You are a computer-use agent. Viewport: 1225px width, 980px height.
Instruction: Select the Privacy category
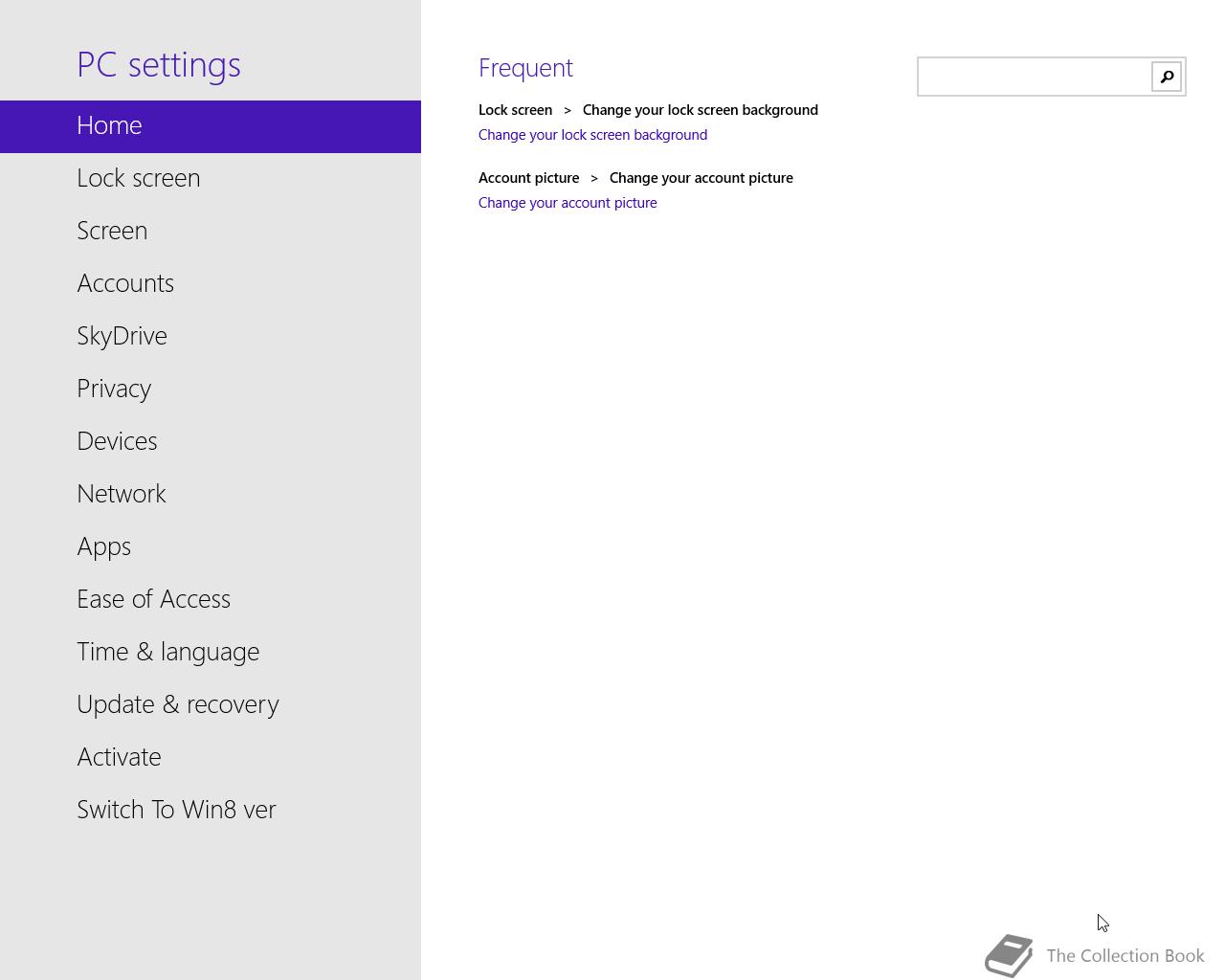click(211, 389)
